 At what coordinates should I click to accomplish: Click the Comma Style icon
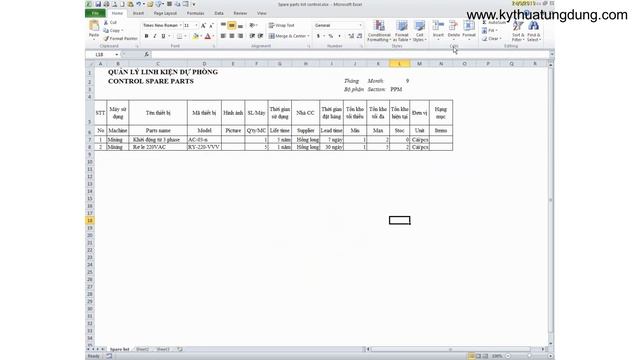pyautogui.click(x=340, y=36)
